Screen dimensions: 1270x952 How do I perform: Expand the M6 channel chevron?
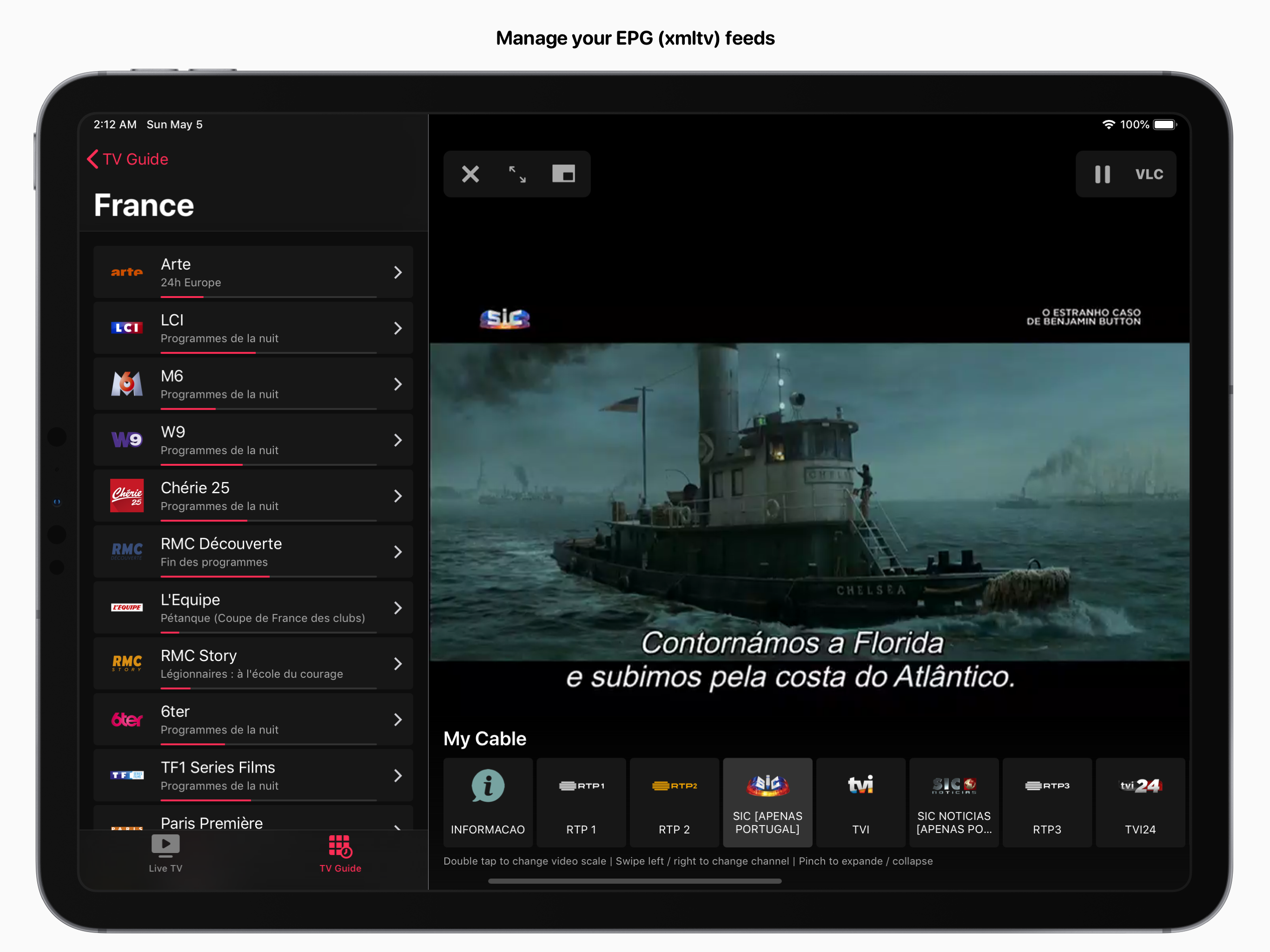click(x=398, y=384)
